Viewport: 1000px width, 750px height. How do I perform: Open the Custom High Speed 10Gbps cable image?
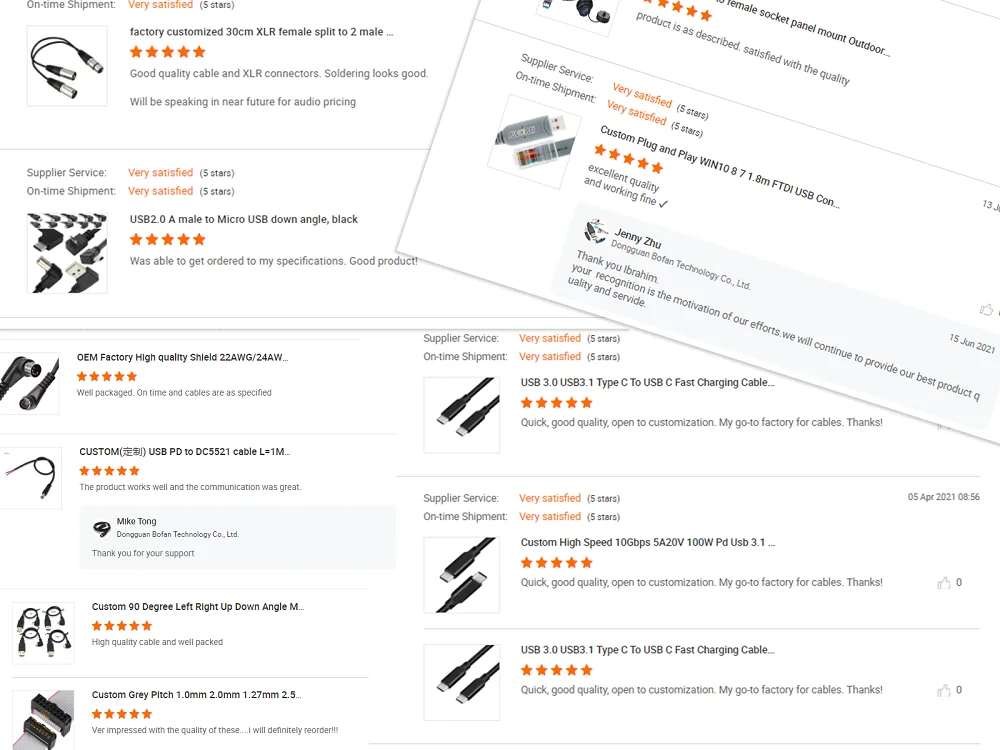(x=462, y=575)
